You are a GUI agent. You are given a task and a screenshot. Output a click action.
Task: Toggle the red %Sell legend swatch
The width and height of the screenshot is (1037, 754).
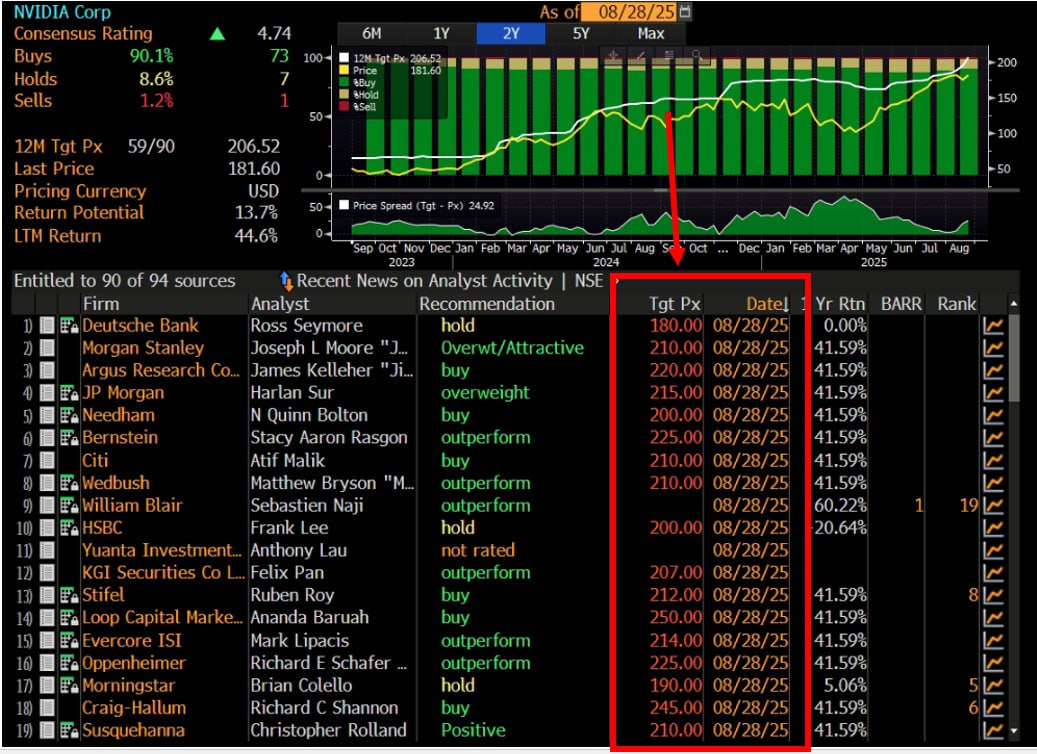344,106
